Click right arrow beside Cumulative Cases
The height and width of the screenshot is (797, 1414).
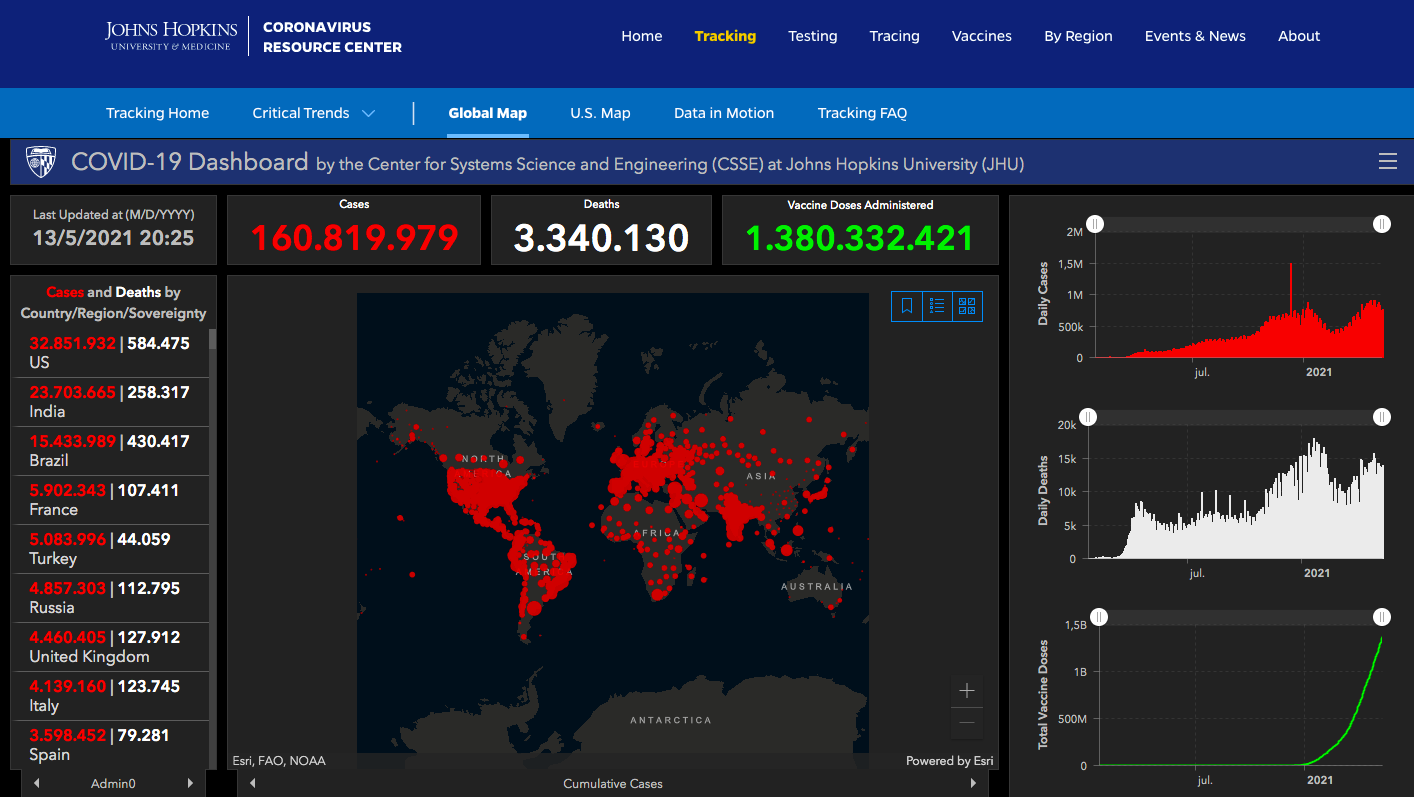tap(973, 783)
